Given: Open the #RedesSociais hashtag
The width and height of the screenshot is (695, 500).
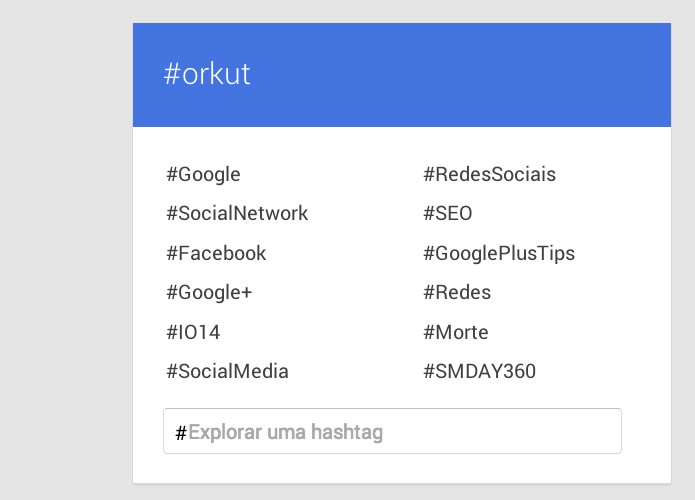Looking at the screenshot, I should (x=489, y=174).
